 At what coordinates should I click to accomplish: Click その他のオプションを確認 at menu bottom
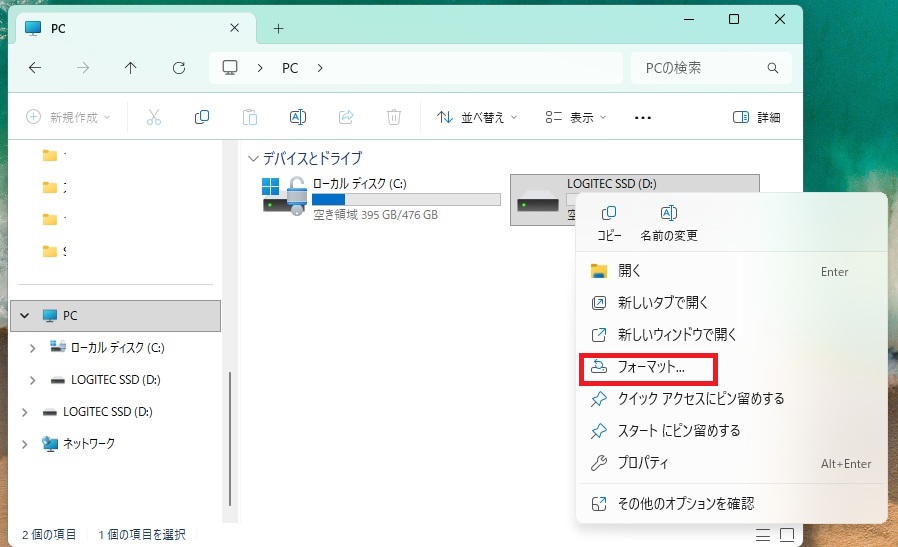[685, 503]
